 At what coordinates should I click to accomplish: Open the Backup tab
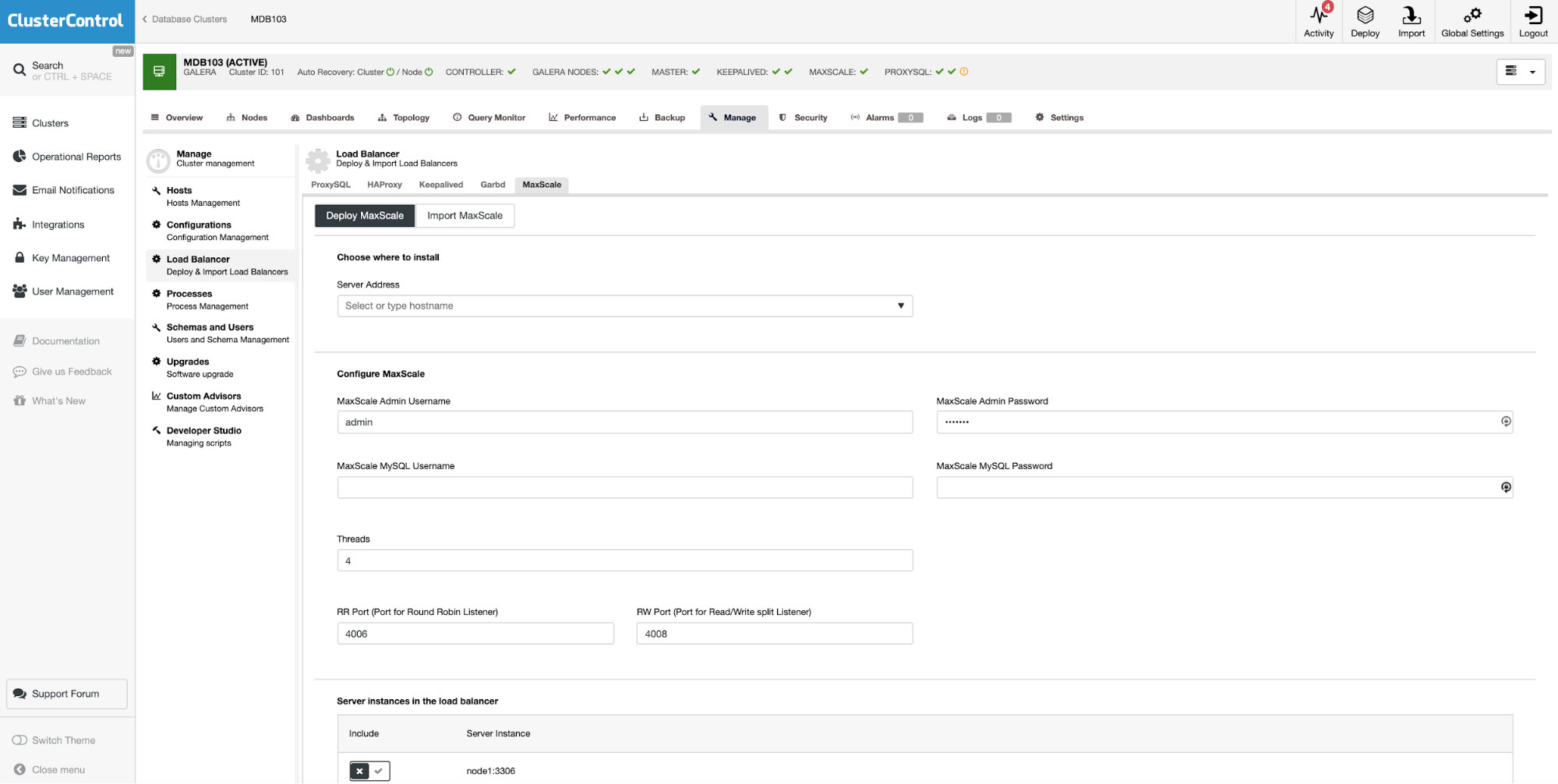pyautogui.click(x=662, y=118)
